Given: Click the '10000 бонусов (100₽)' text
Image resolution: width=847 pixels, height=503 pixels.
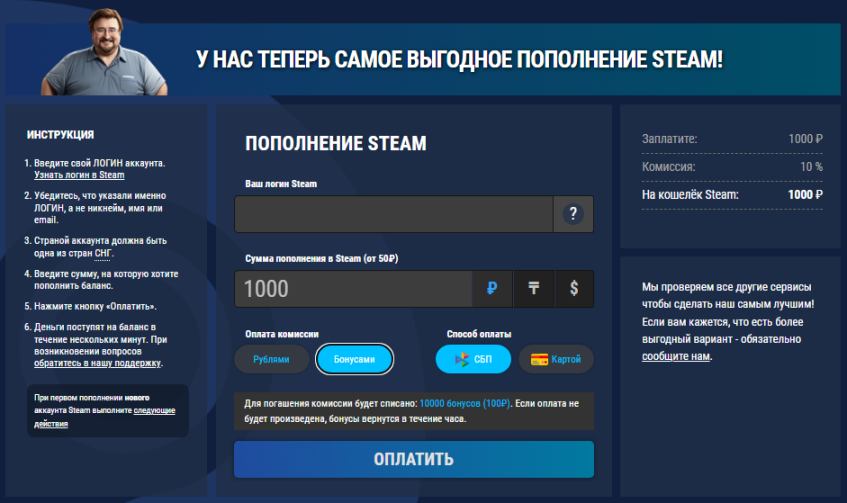Looking at the screenshot, I should click(465, 404).
